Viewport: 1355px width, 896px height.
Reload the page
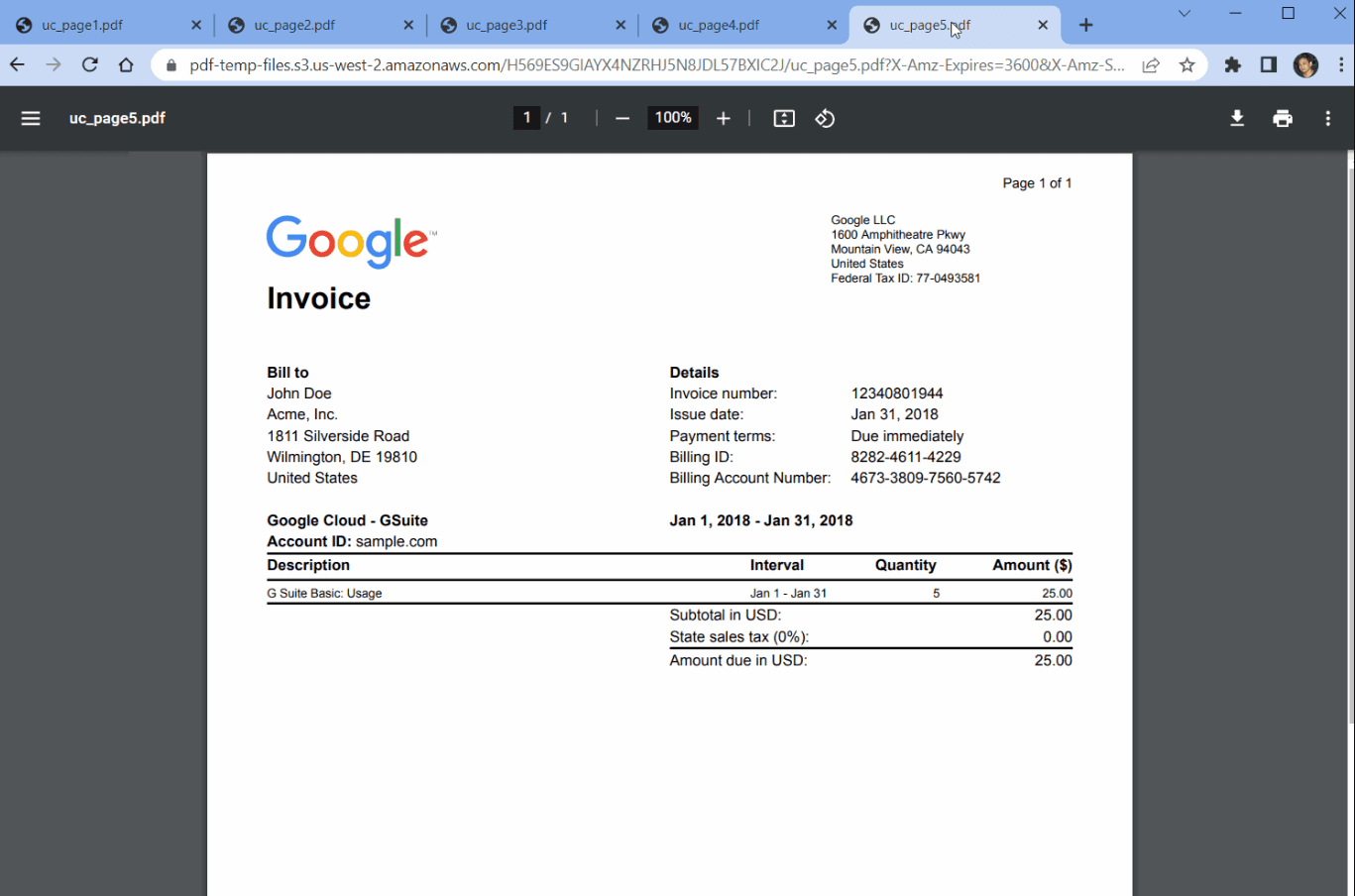89,63
